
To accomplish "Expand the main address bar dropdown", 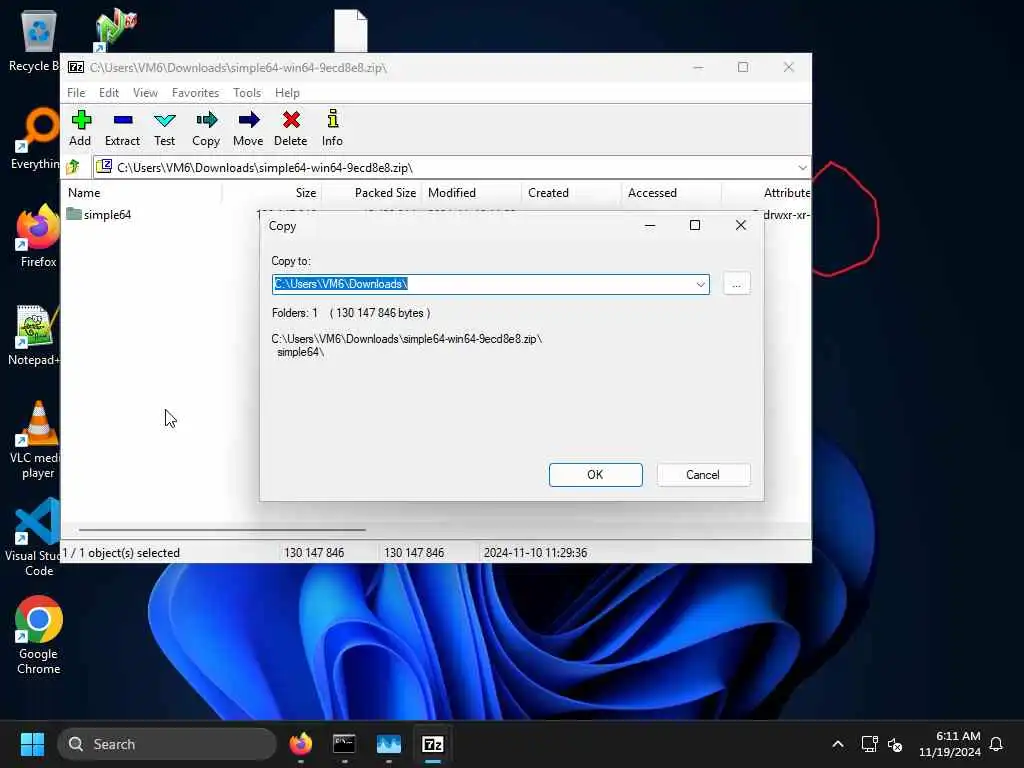I will point(802,168).
